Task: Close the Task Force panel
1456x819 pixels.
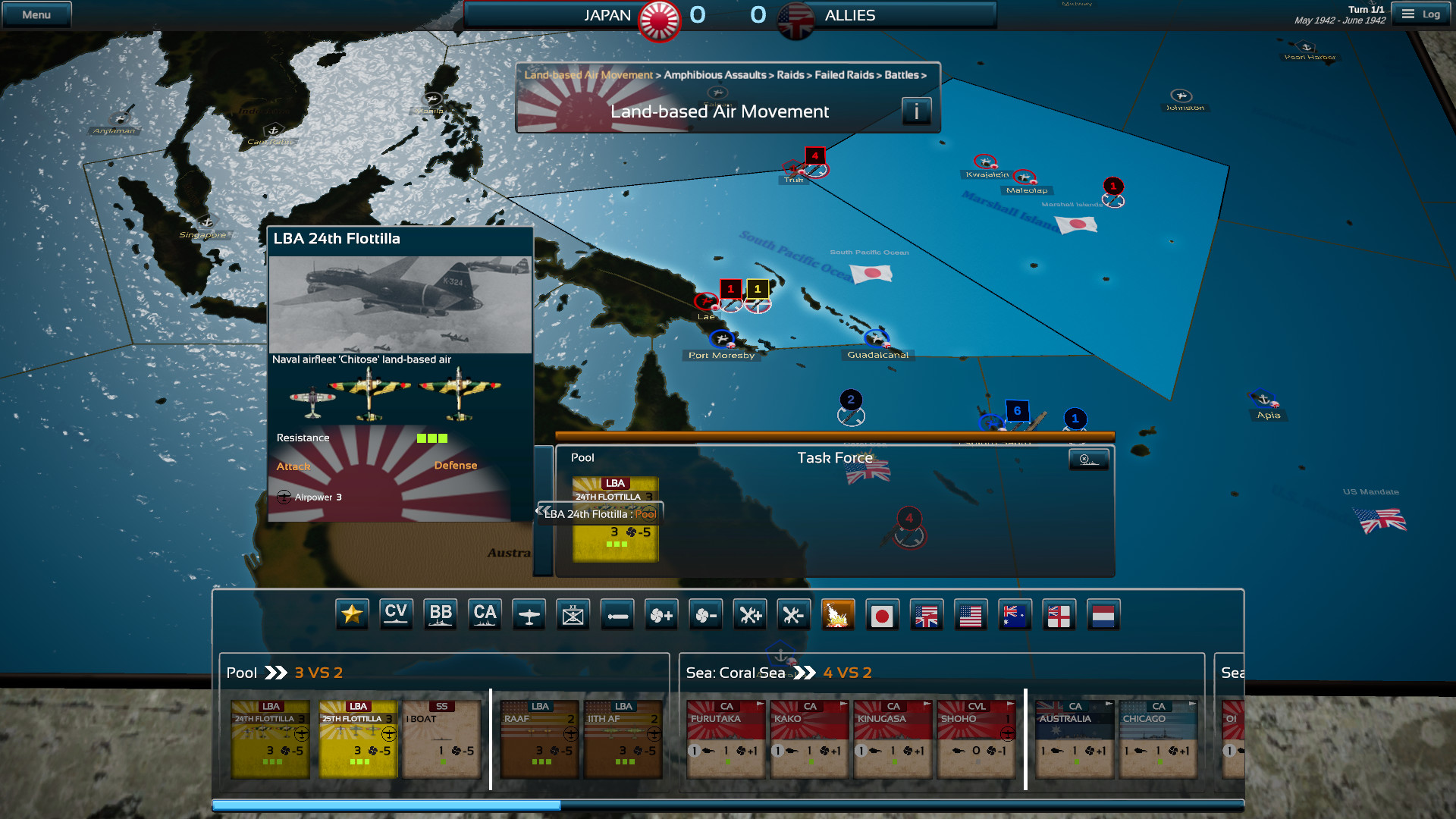Action: (x=1089, y=459)
